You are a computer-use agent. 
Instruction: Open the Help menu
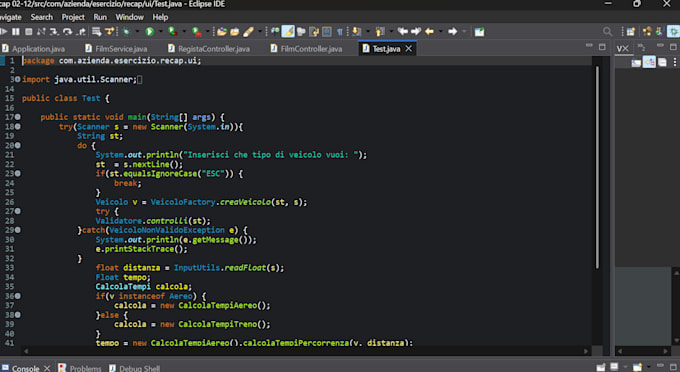click(160, 17)
